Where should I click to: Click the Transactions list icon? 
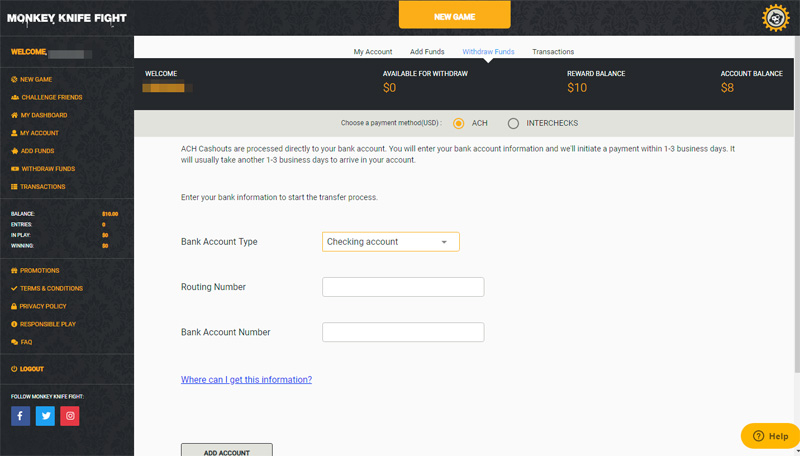click(14, 187)
